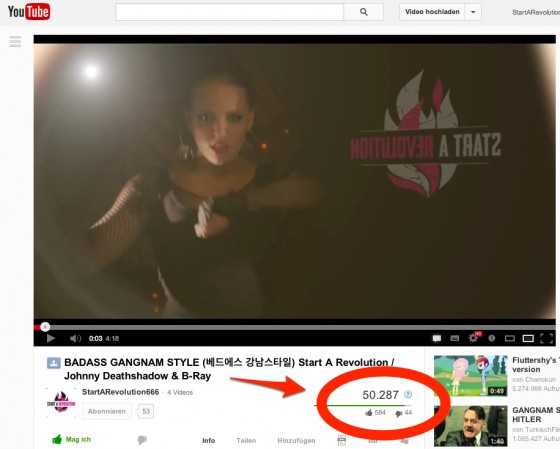
Task: Click the search magnifier button
Action: [364, 12]
